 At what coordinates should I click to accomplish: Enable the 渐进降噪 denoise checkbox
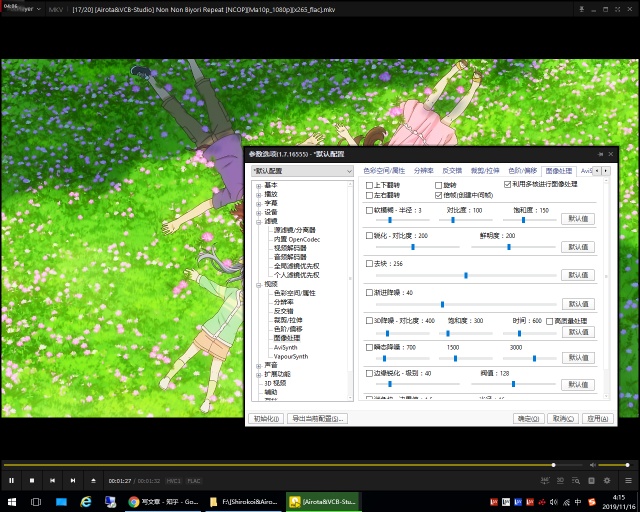(369, 293)
